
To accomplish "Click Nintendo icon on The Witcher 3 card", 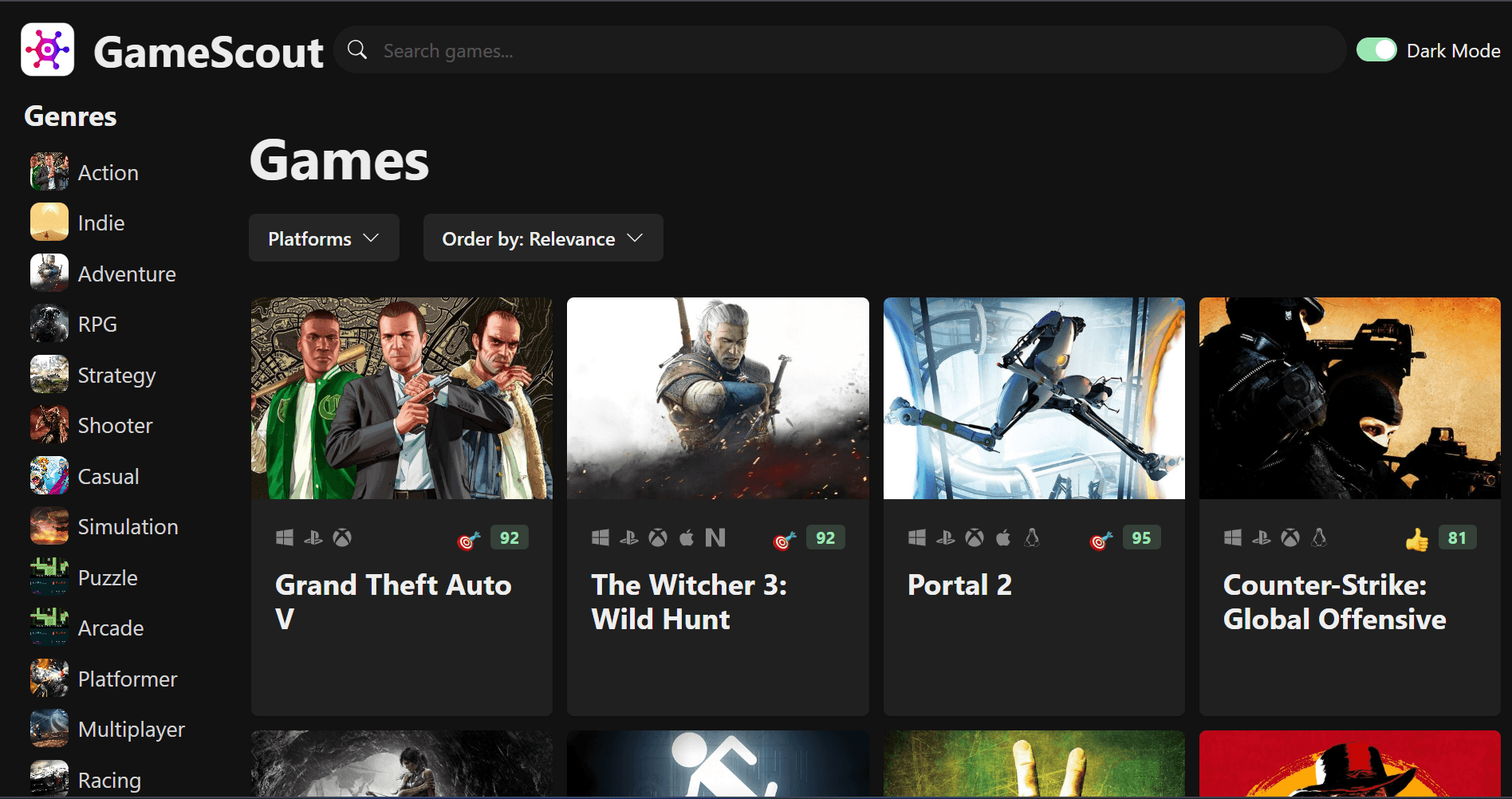I will (715, 538).
